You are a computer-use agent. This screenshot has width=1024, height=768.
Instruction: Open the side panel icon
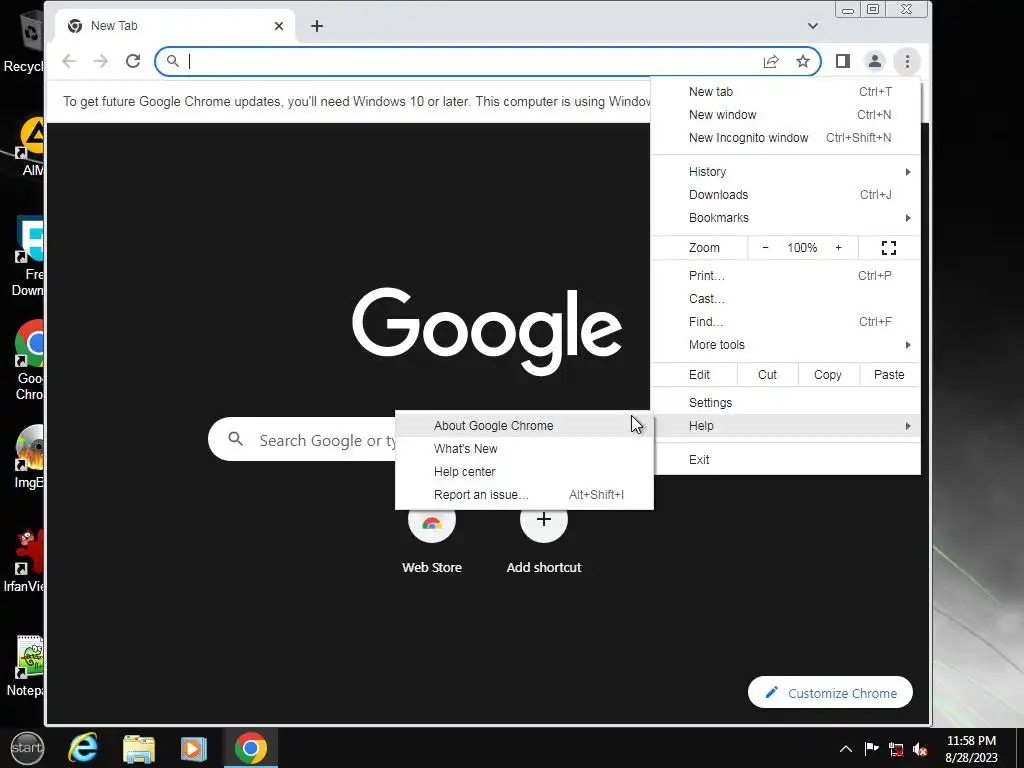tap(842, 61)
